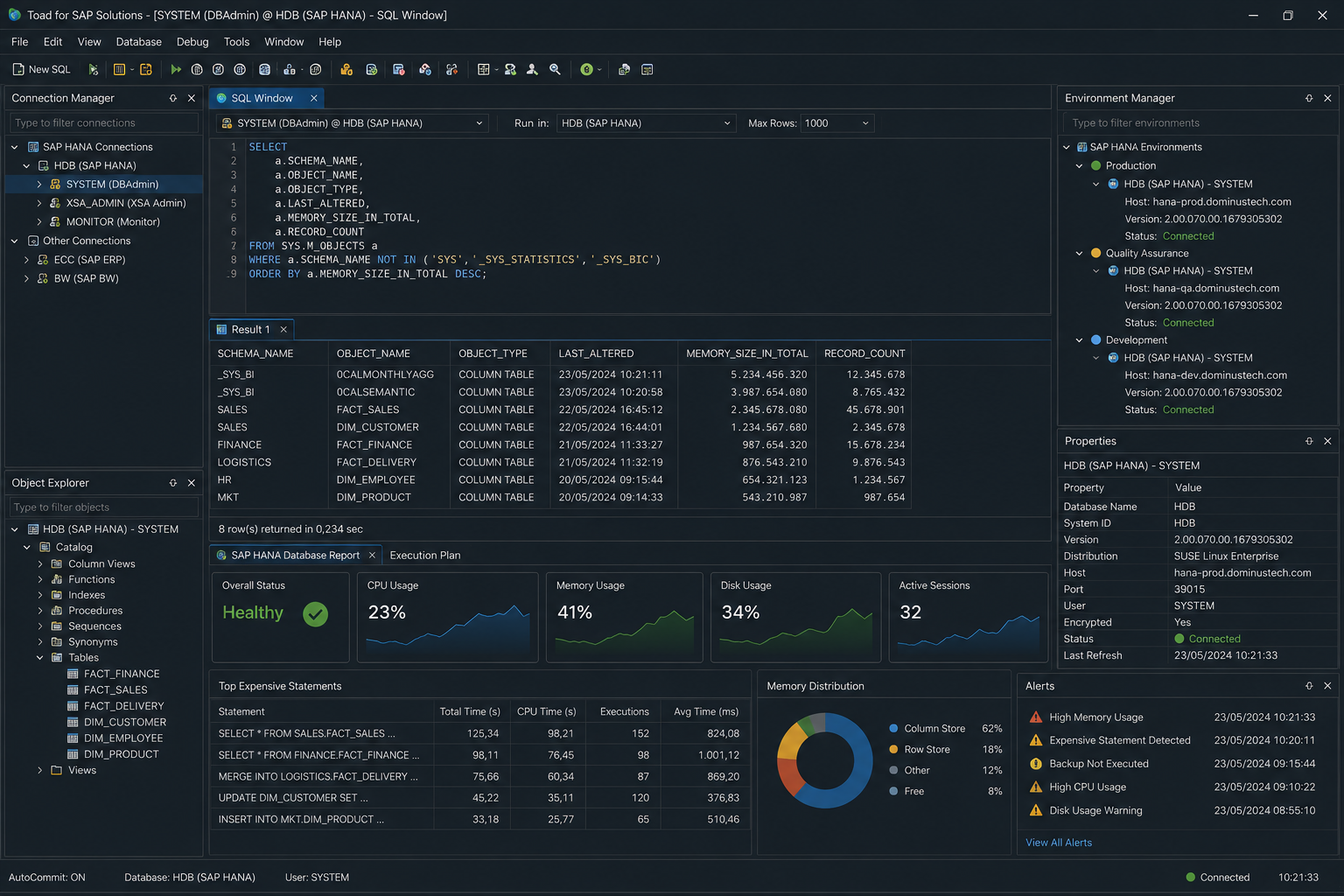Click the Row Store yellow legend swatch
Screen dimensions: 1344x896
[x=893, y=750]
